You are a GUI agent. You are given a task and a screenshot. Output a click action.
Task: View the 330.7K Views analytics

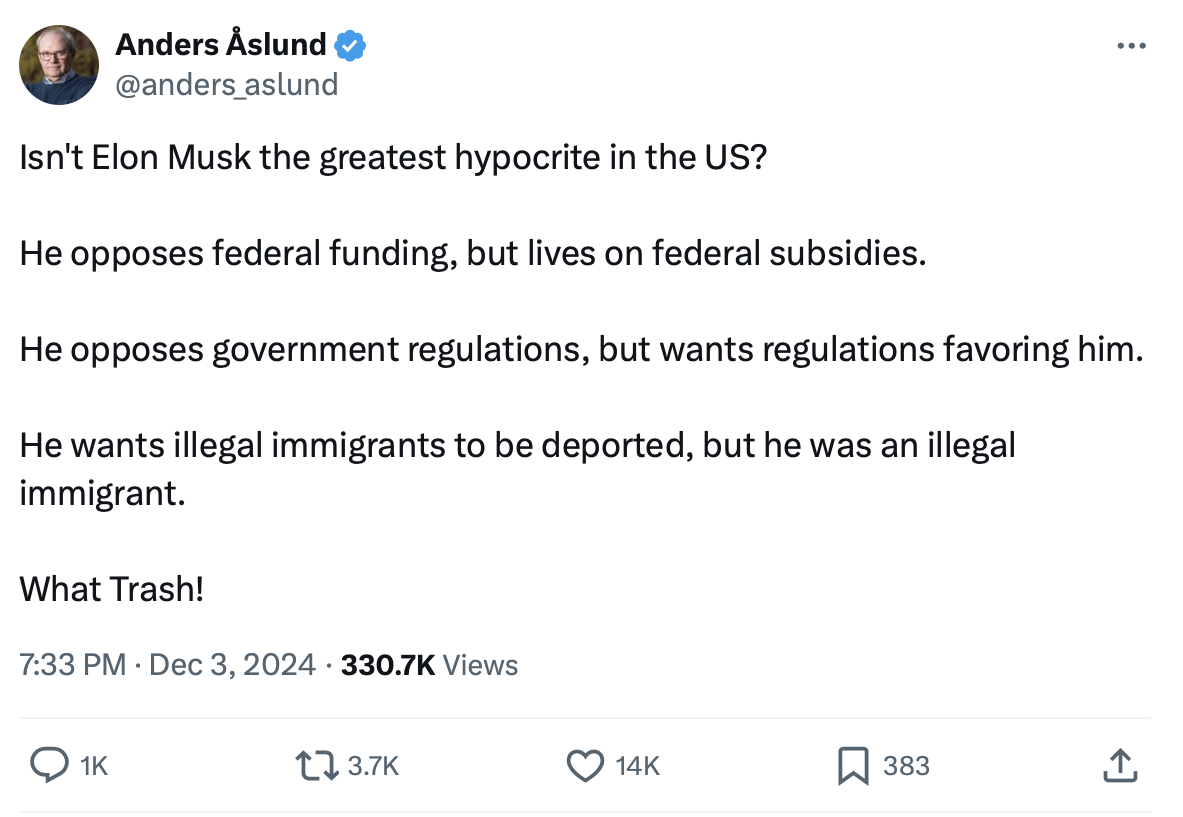tap(429, 665)
